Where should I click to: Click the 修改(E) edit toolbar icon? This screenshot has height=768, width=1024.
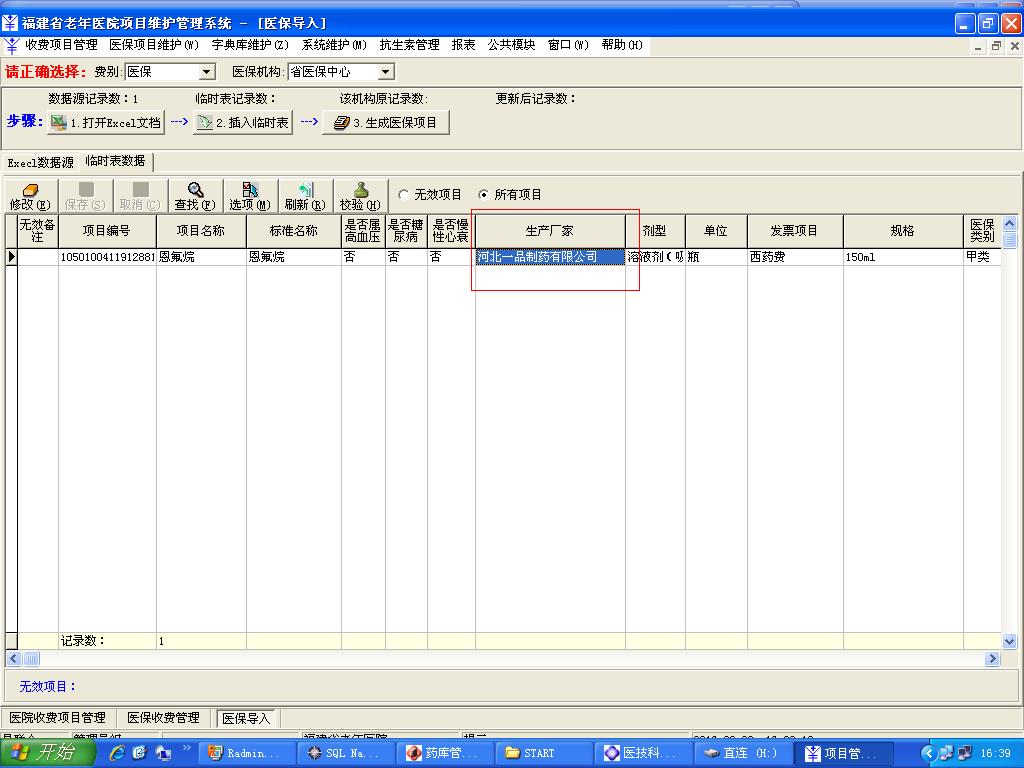(31, 196)
